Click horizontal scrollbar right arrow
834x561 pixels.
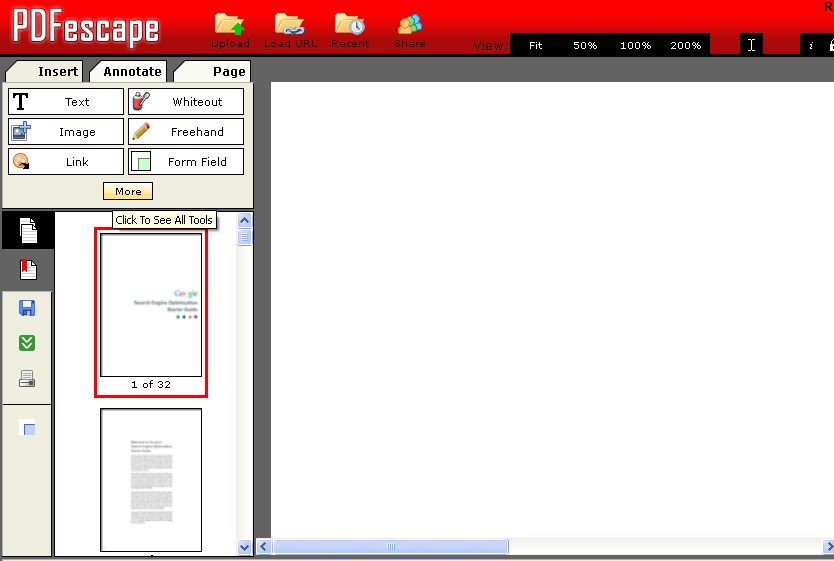tap(829, 546)
